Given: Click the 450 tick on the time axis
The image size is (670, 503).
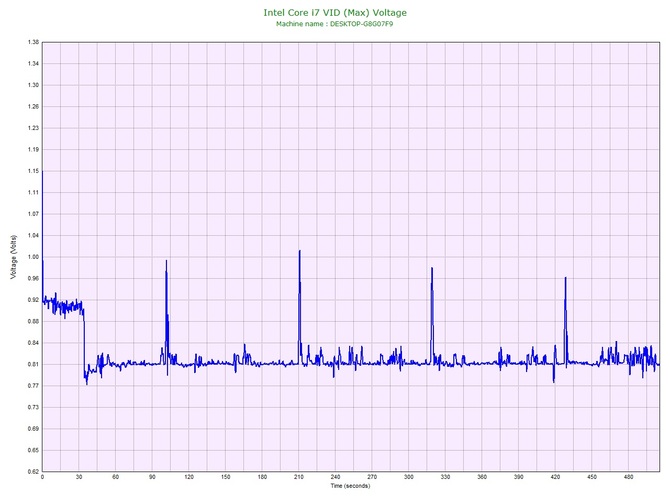Looking at the screenshot, I should coord(592,477).
